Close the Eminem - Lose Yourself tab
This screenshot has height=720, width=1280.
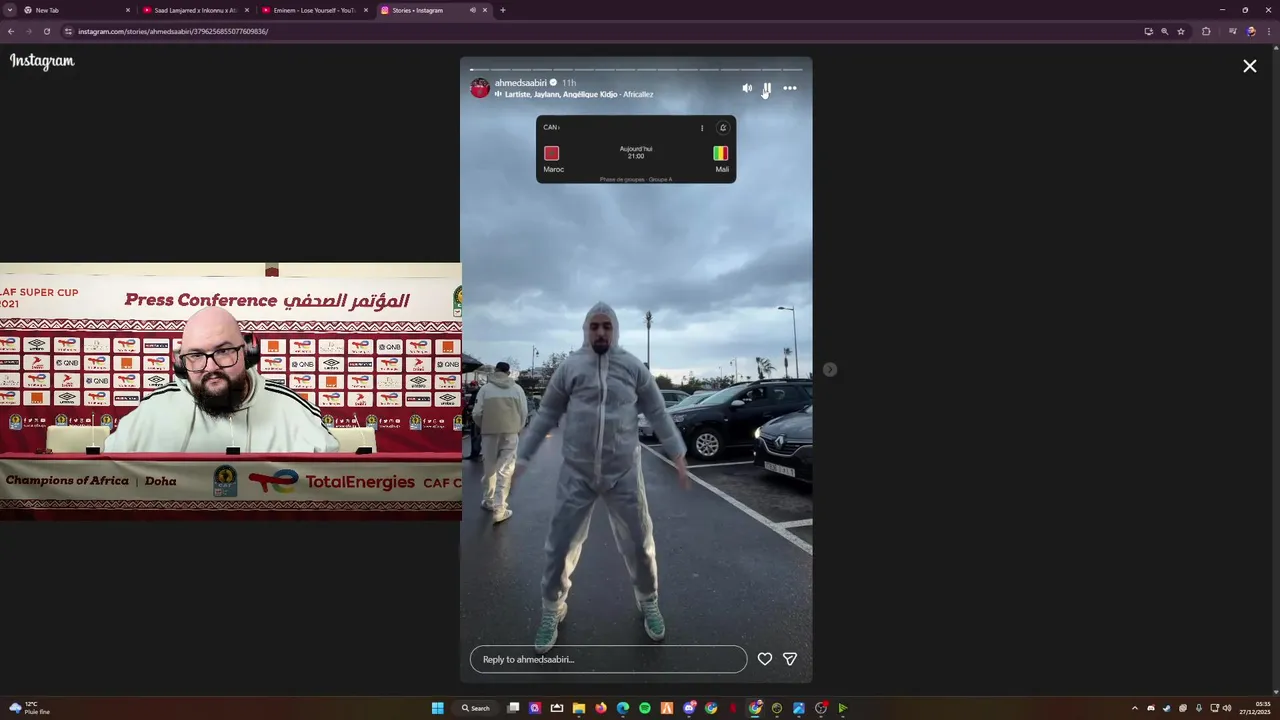pyautogui.click(x=366, y=10)
